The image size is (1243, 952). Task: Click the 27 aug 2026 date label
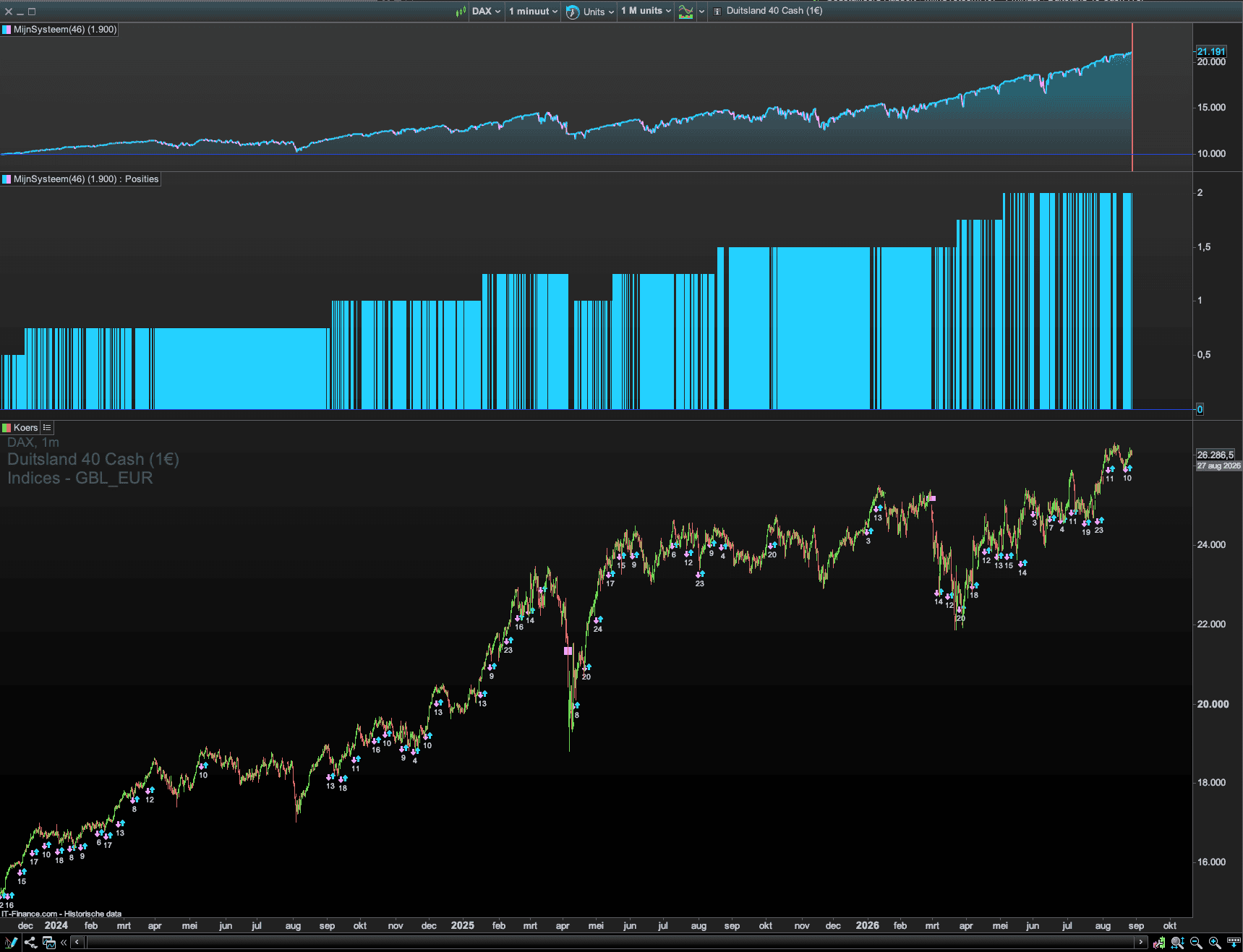pos(1218,466)
